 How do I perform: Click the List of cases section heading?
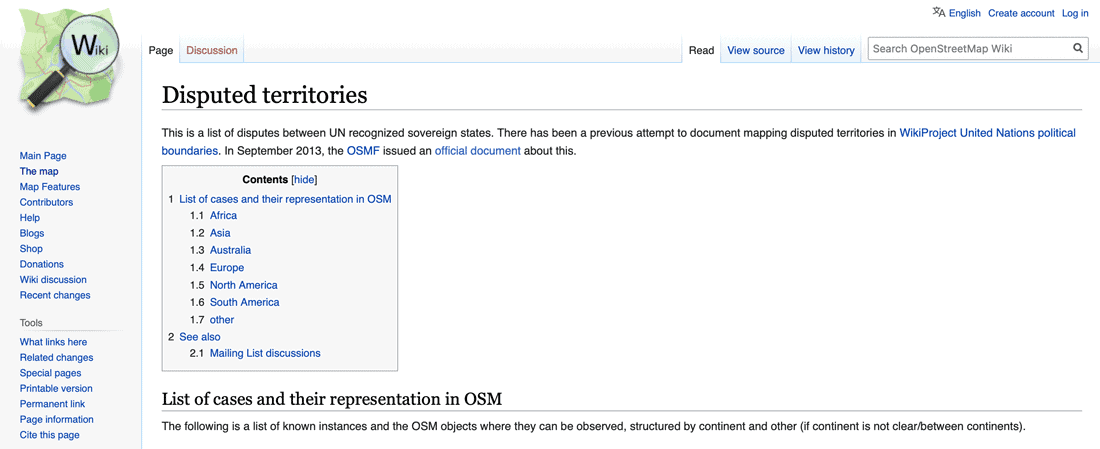coord(332,399)
